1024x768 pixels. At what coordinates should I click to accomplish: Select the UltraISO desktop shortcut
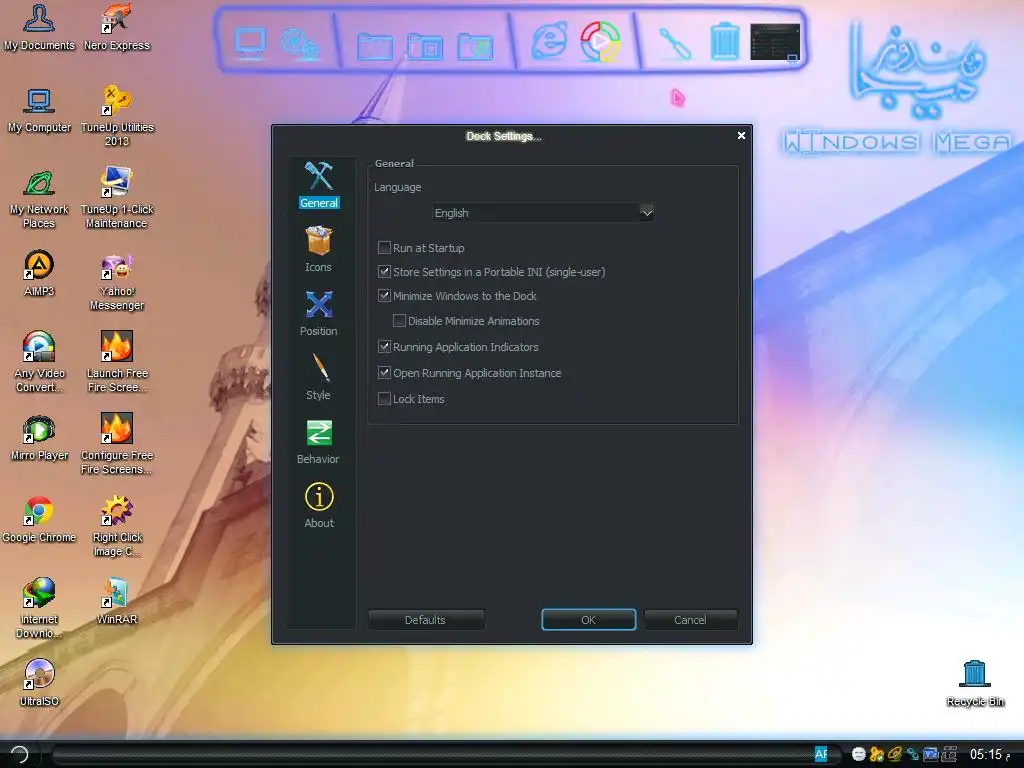(x=39, y=684)
